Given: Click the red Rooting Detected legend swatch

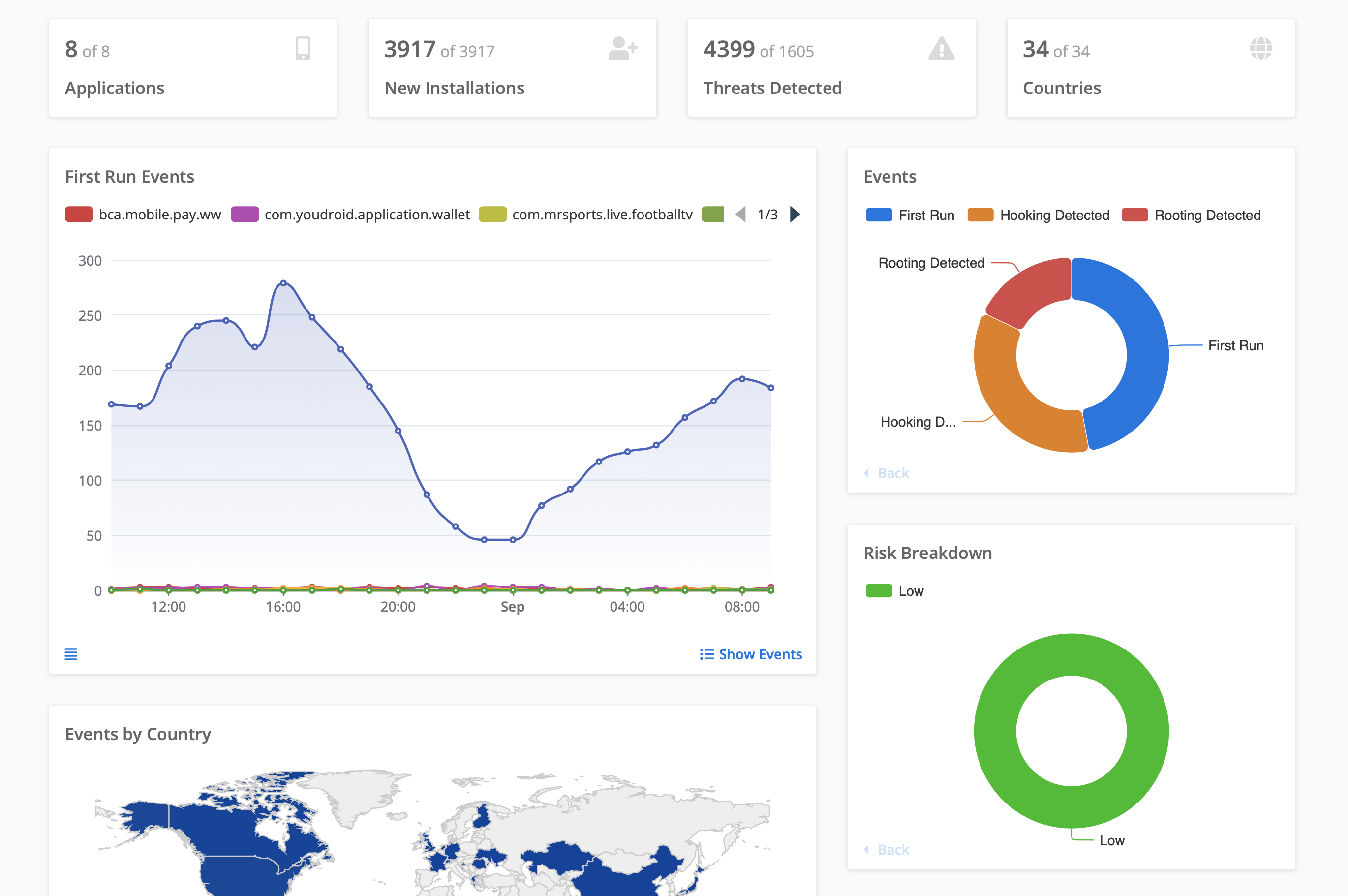Looking at the screenshot, I should (1134, 215).
